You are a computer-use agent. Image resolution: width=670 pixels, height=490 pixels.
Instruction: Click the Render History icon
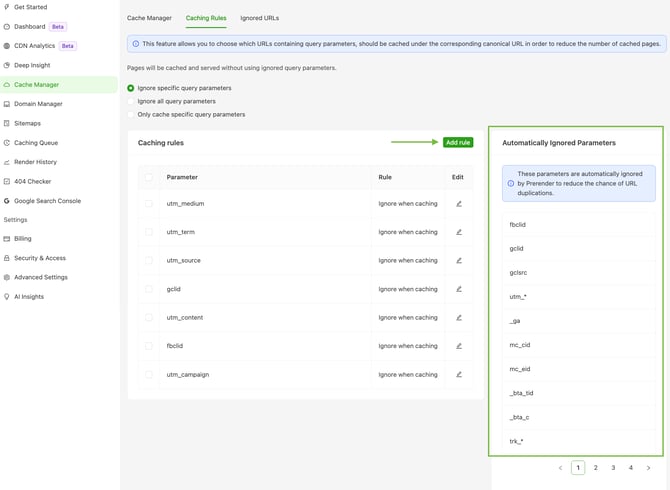tap(6, 162)
